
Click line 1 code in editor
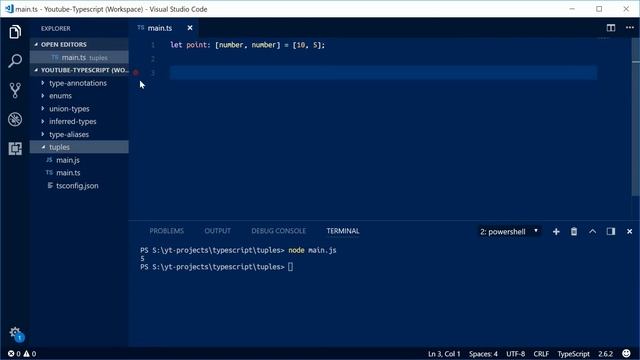click(247, 45)
